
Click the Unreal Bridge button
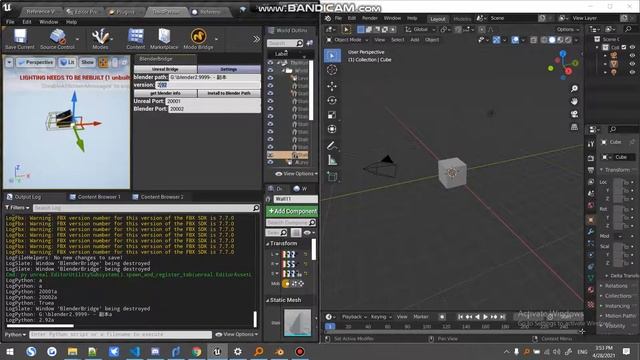165,69
